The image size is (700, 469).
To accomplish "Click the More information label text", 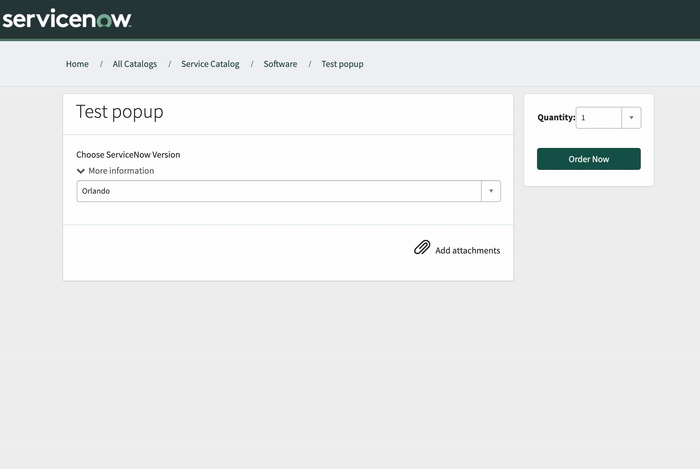I will (x=121, y=171).
